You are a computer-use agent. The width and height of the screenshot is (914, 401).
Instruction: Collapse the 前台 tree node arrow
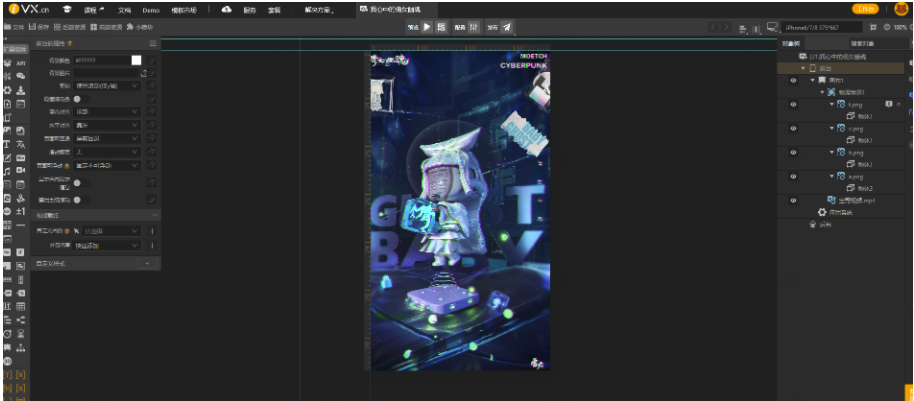pos(803,68)
